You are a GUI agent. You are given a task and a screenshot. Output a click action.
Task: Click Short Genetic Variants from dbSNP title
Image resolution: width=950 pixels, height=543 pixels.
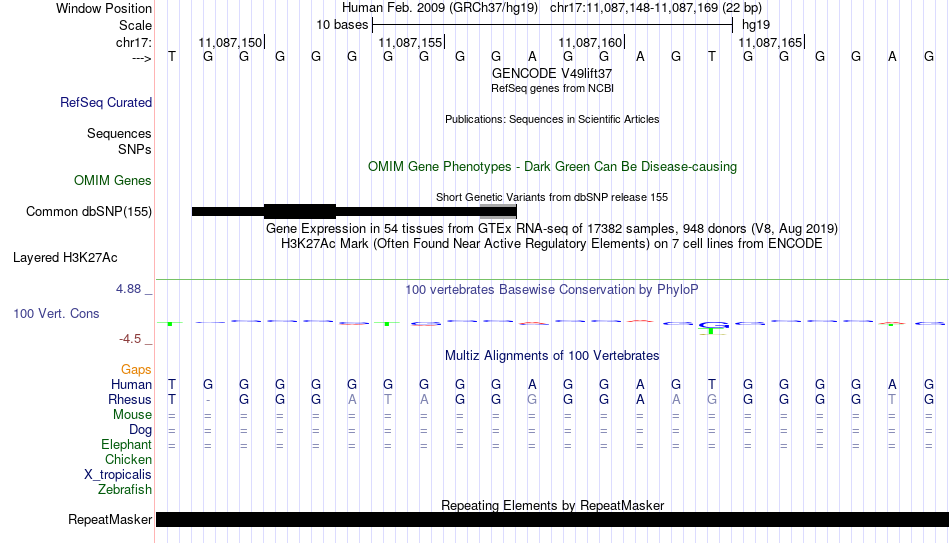[x=552, y=198]
